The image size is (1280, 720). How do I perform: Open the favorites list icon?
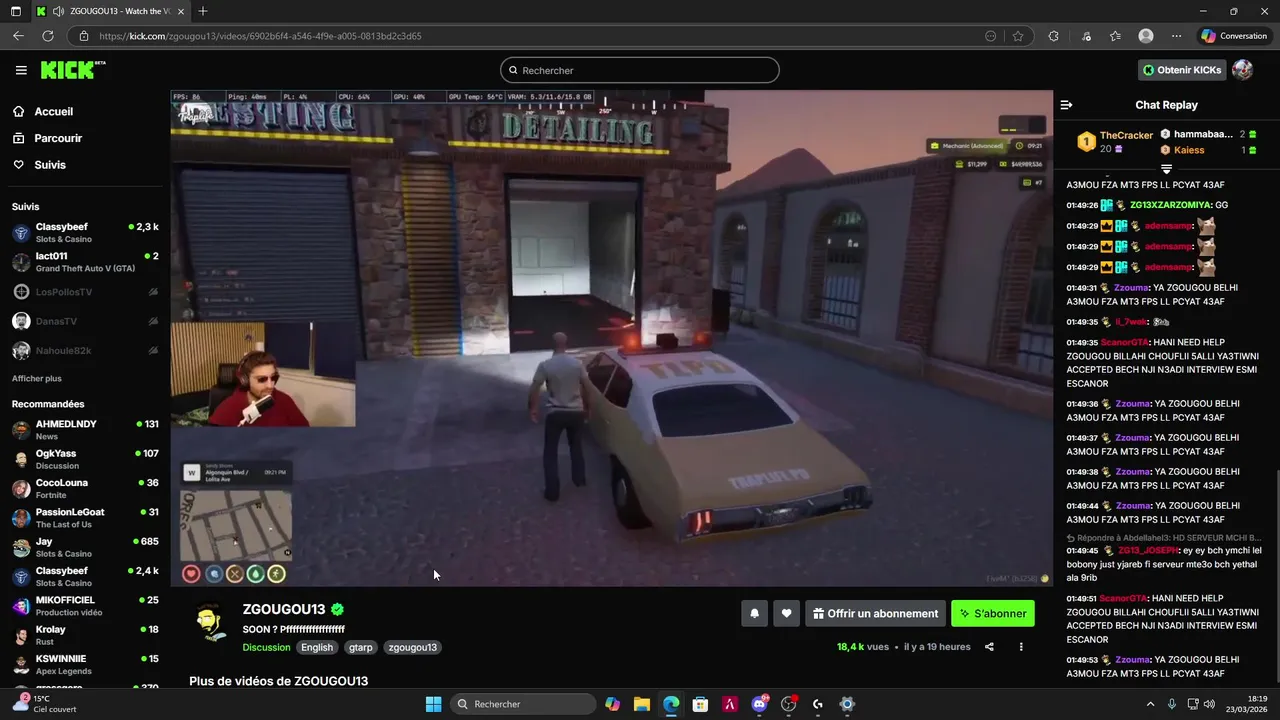click(x=1115, y=36)
